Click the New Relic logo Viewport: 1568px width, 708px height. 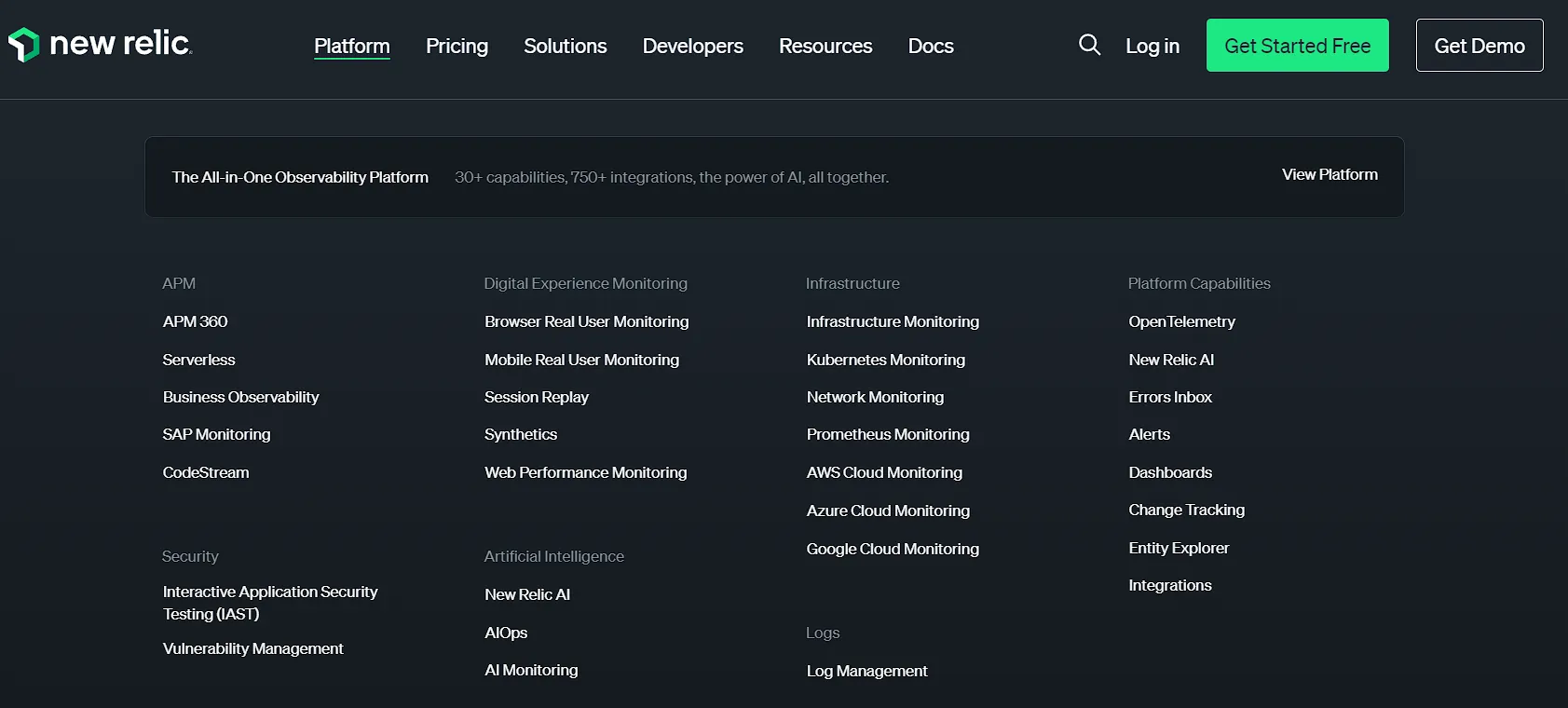[100, 44]
